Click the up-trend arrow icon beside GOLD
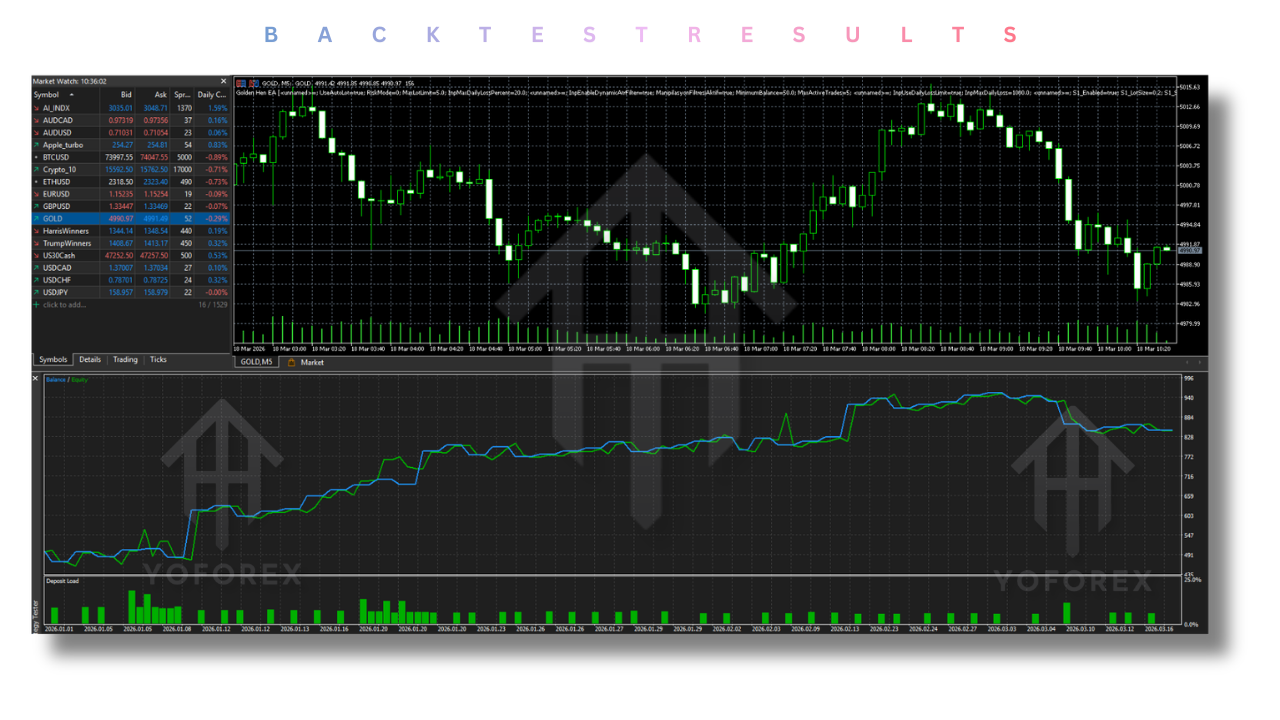This screenshot has height=720, width=1280. point(37,218)
